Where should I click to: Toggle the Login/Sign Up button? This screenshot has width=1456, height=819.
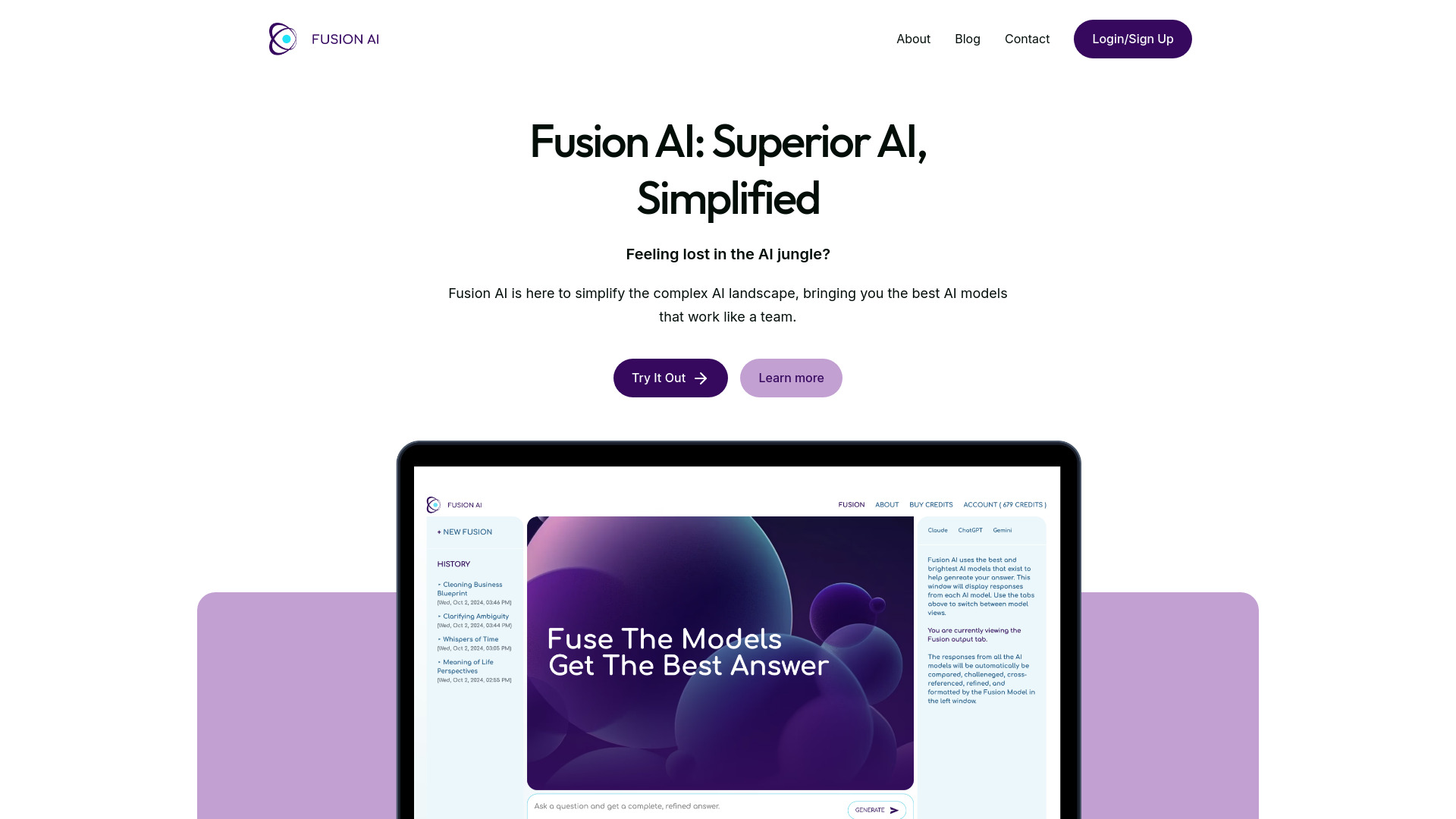coord(1132,38)
